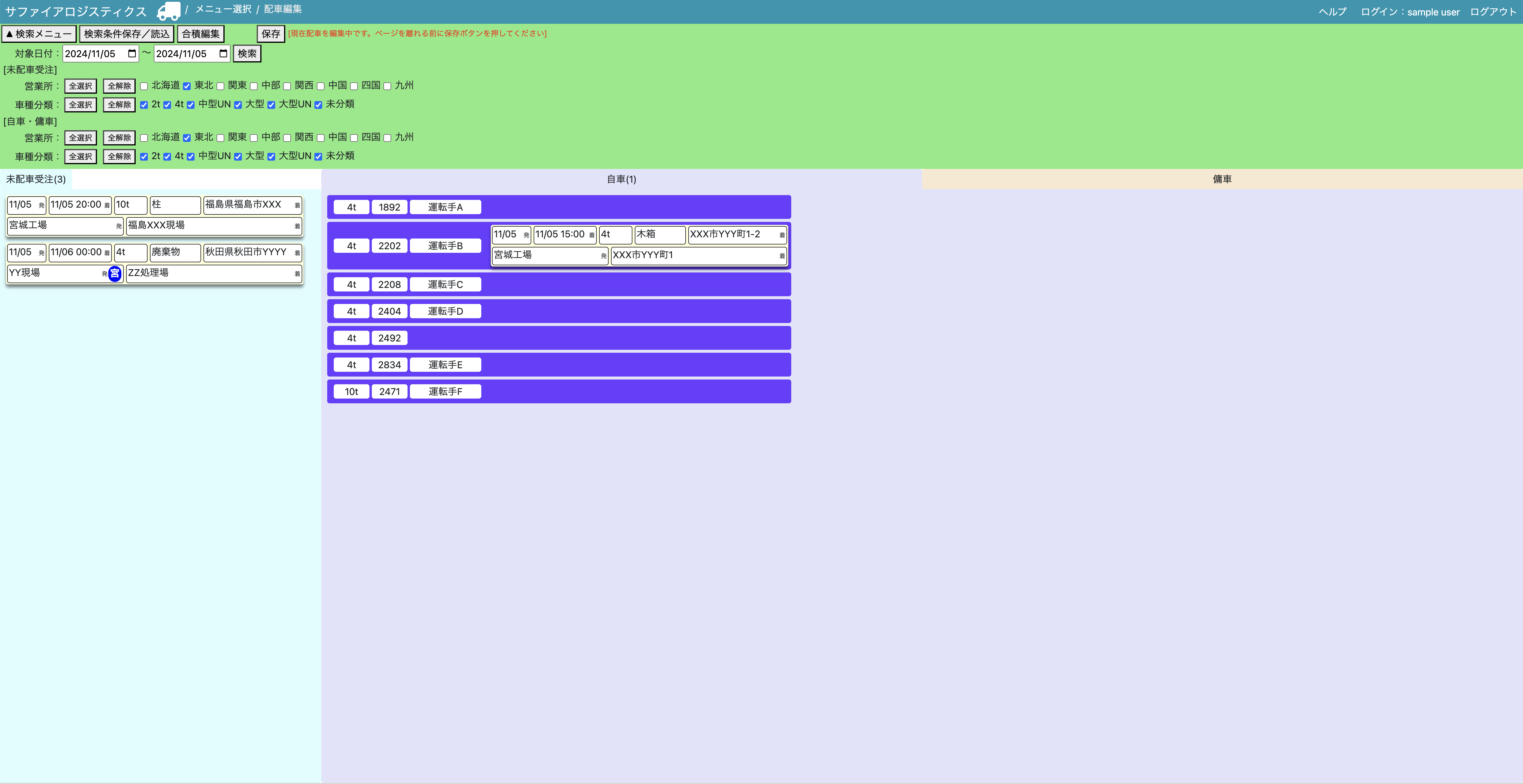
Task: Click start date field 2024/11/05
Action: click(x=101, y=54)
